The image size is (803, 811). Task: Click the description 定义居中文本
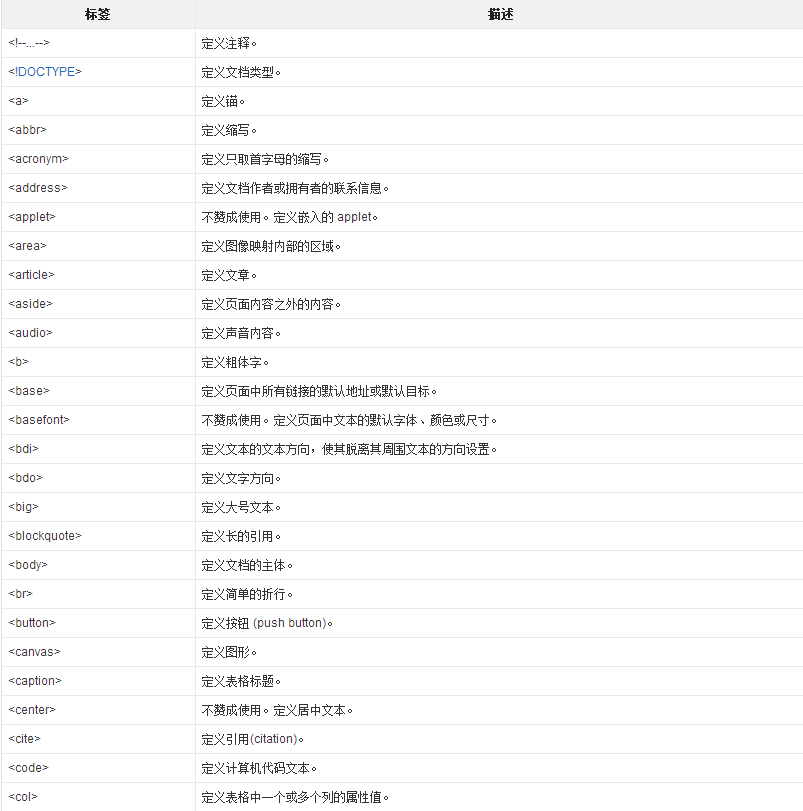pos(313,710)
